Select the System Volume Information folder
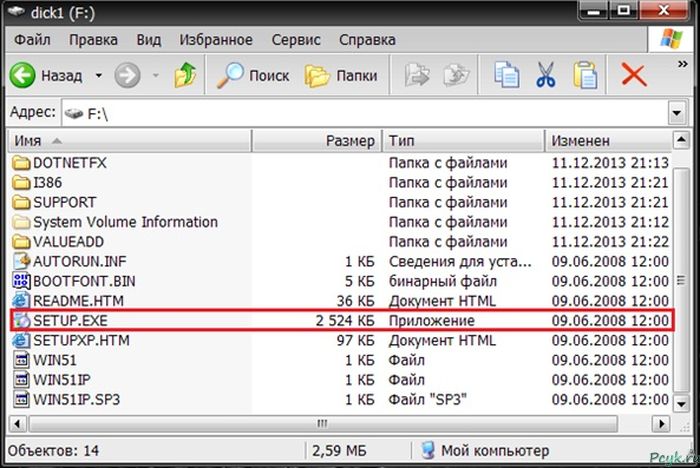This screenshot has height=468, width=700. point(125,222)
